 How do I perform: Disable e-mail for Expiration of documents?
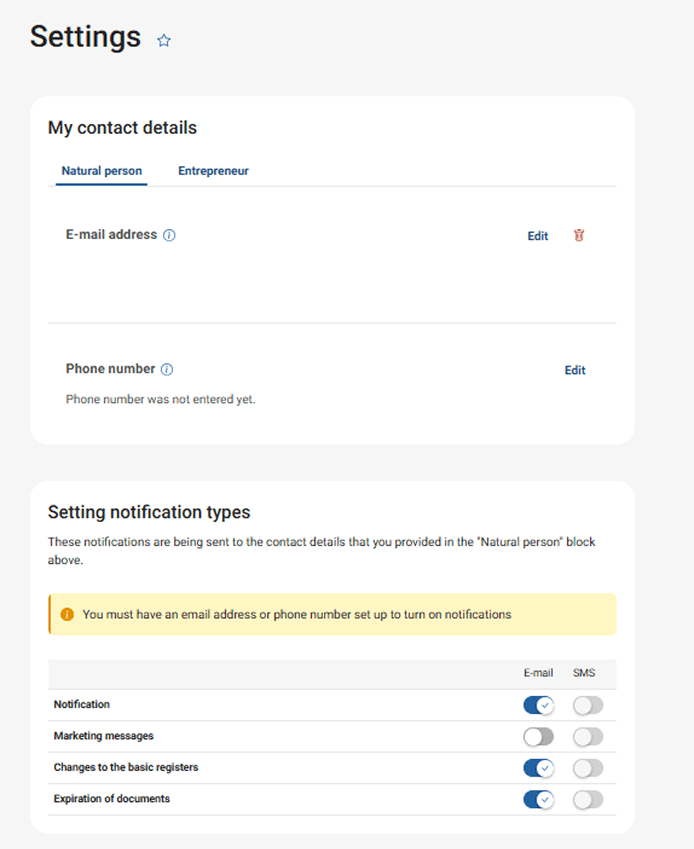coord(538,799)
